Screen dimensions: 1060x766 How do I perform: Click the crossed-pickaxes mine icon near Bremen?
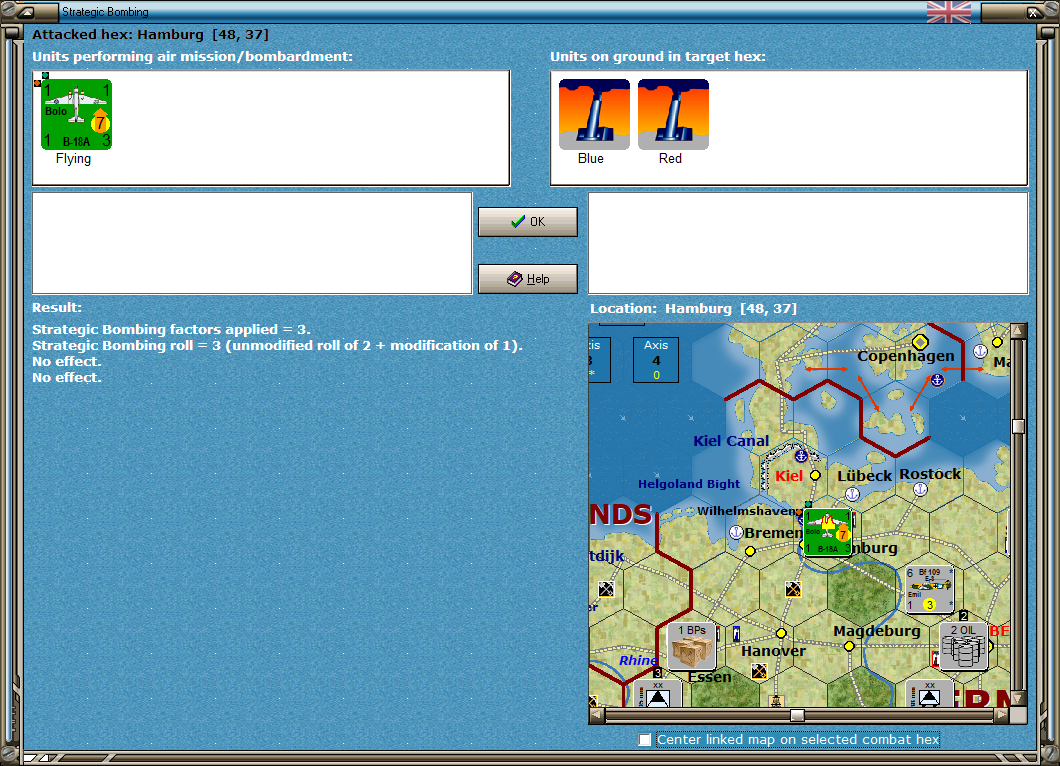point(791,589)
